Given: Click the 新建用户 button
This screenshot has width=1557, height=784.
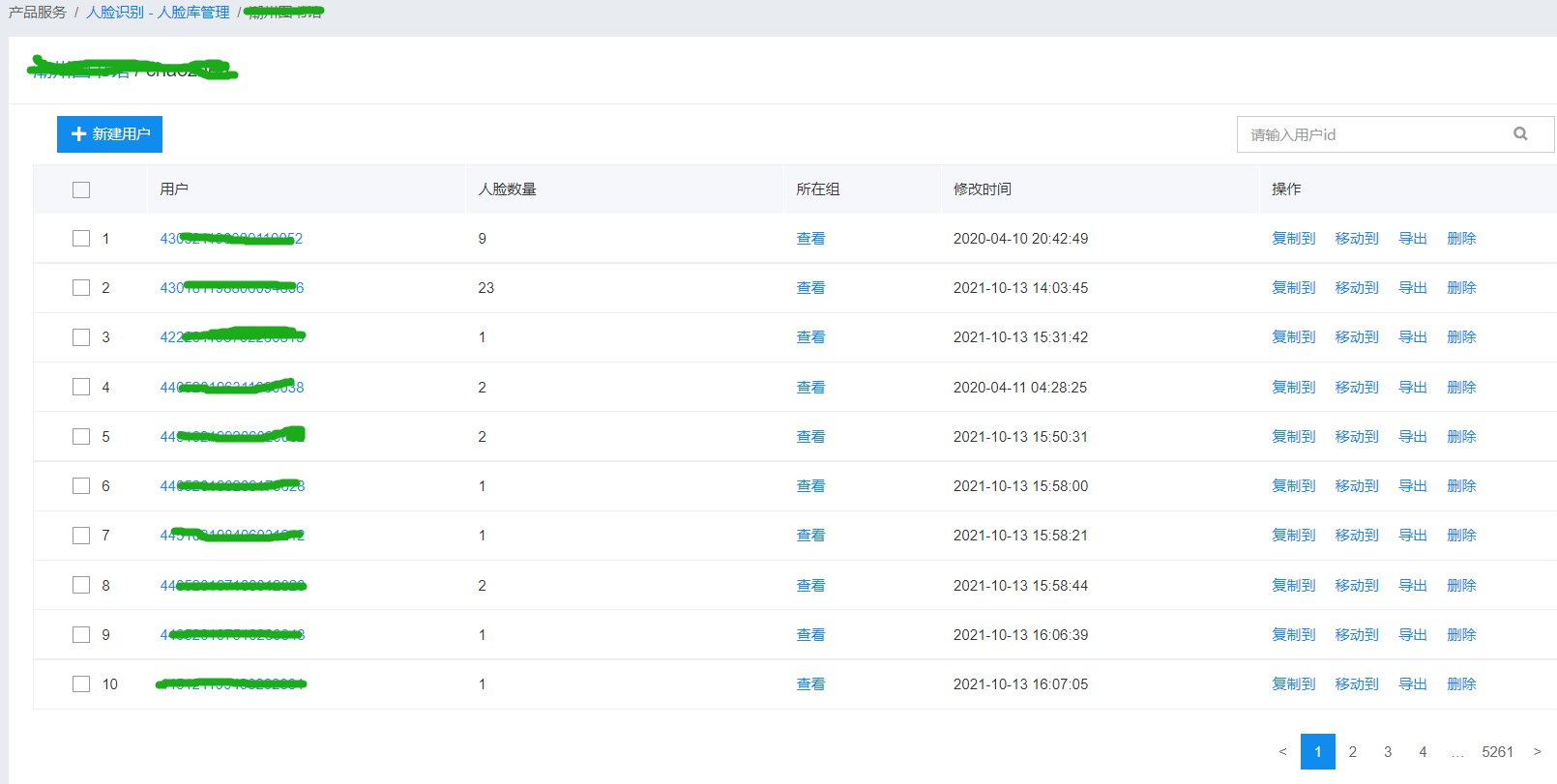Looking at the screenshot, I should point(109,134).
